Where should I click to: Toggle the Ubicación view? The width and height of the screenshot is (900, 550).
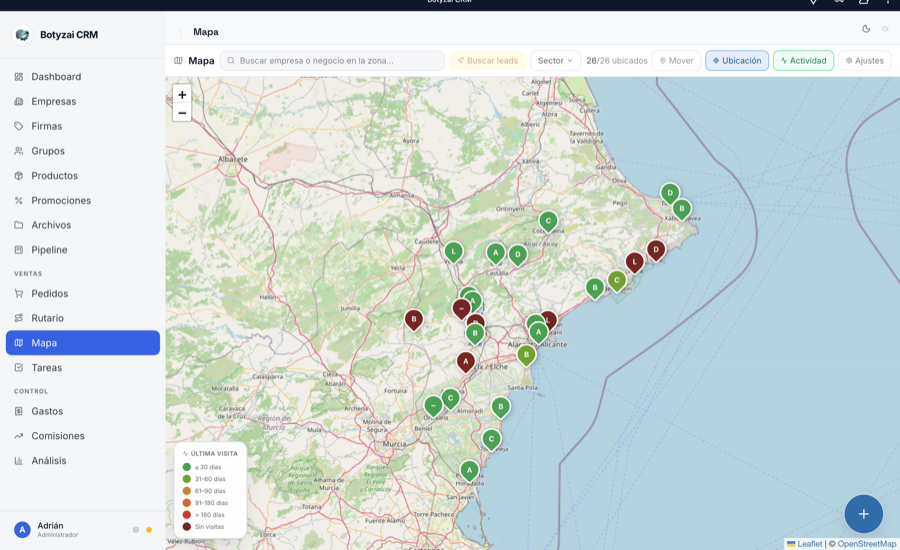point(737,60)
